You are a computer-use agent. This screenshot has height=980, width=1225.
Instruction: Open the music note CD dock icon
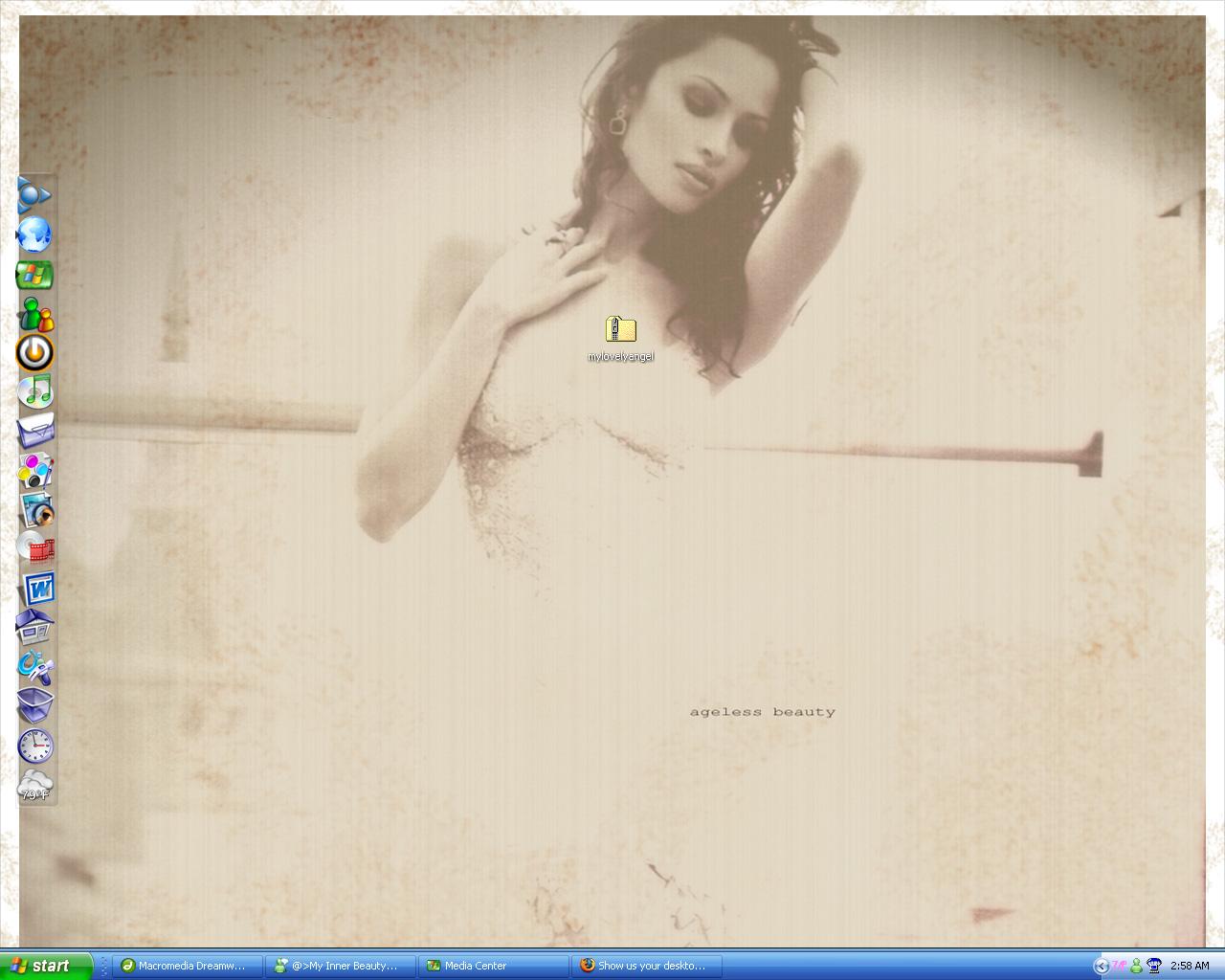point(34,391)
